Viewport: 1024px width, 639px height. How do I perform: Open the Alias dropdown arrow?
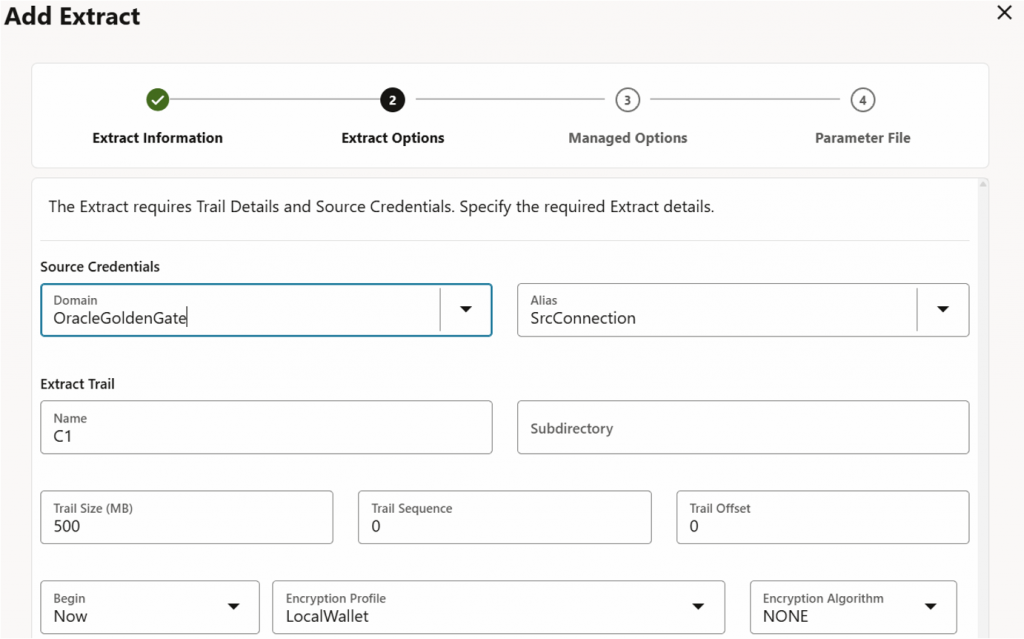tap(942, 310)
